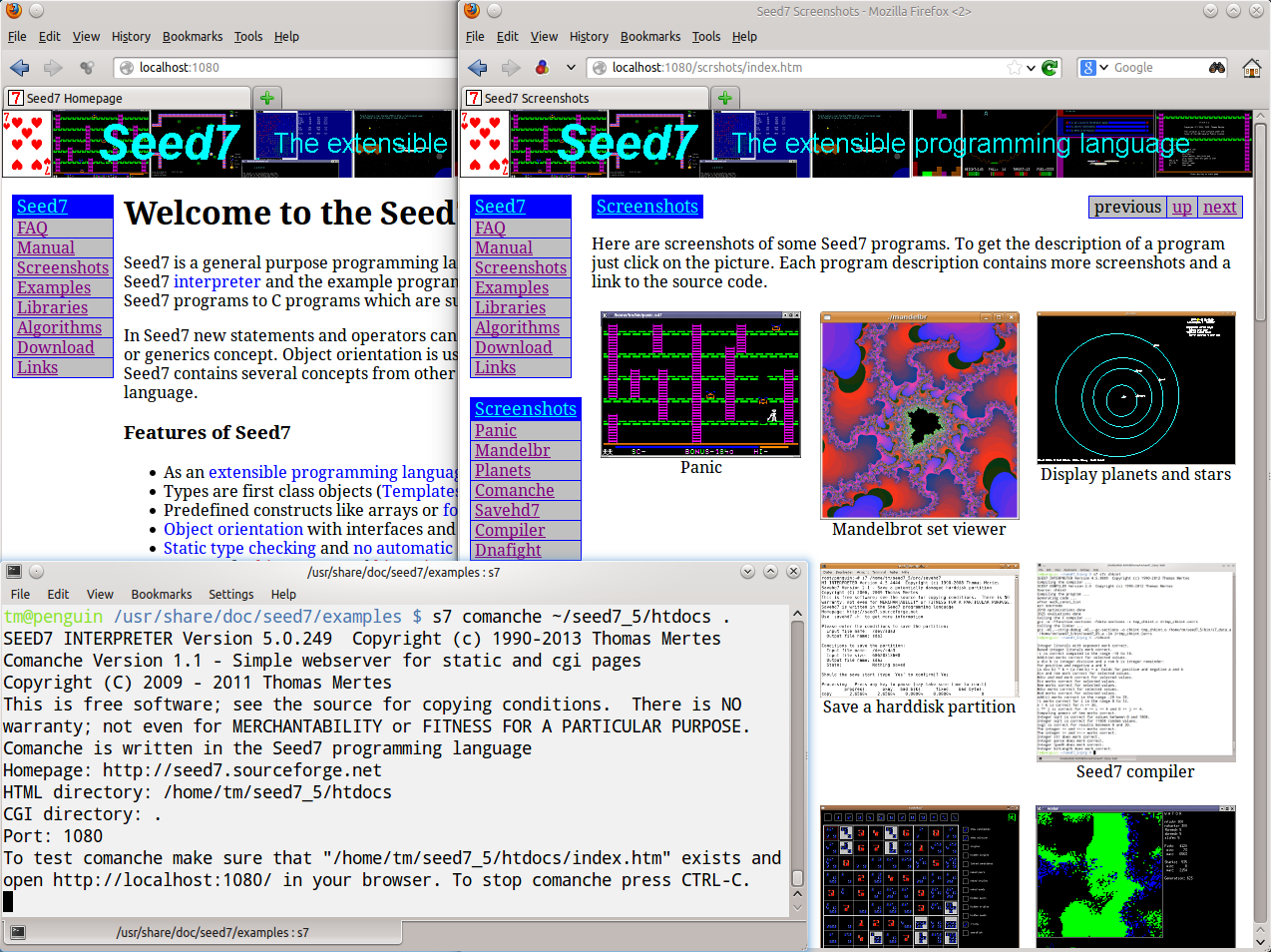Image resolution: width=1271 pixels, height=952 pixels.
Task: Click the globe site-identity icon in Screenshots window URL bar
Action: tap(599, 68)
